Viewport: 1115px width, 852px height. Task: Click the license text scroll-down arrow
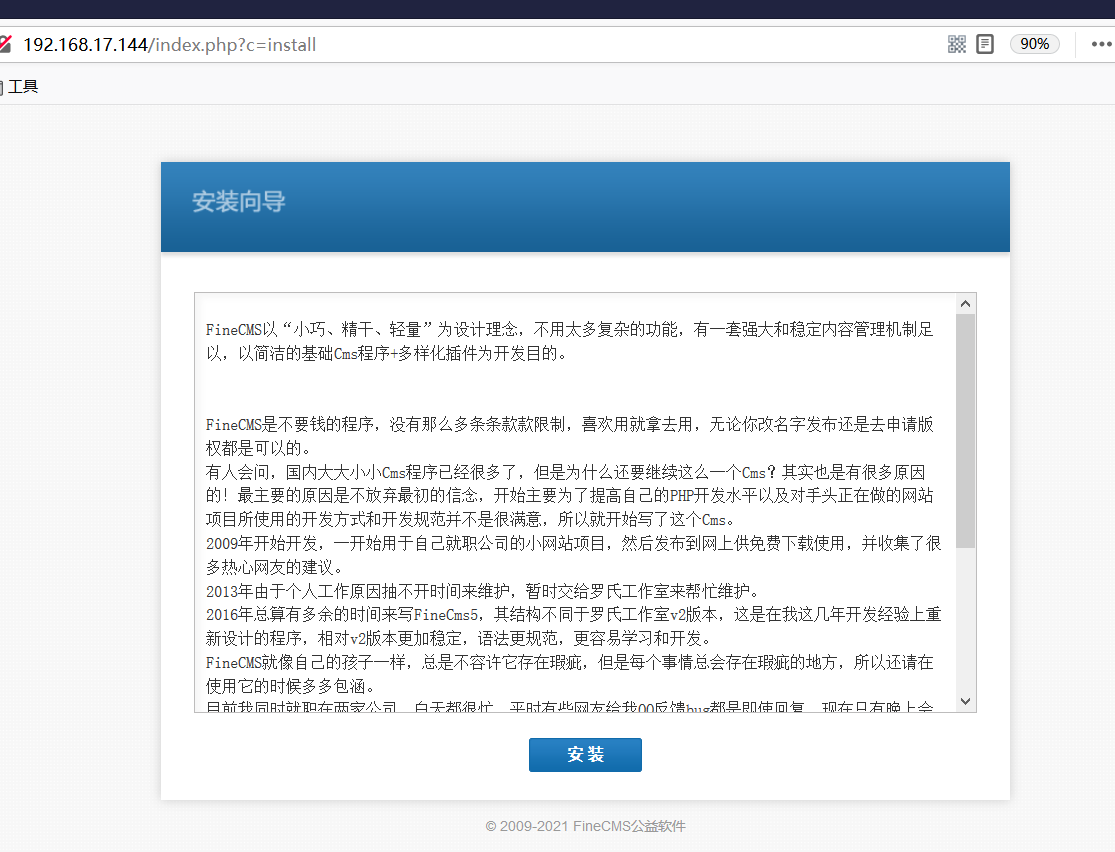(x=965, y=701)
